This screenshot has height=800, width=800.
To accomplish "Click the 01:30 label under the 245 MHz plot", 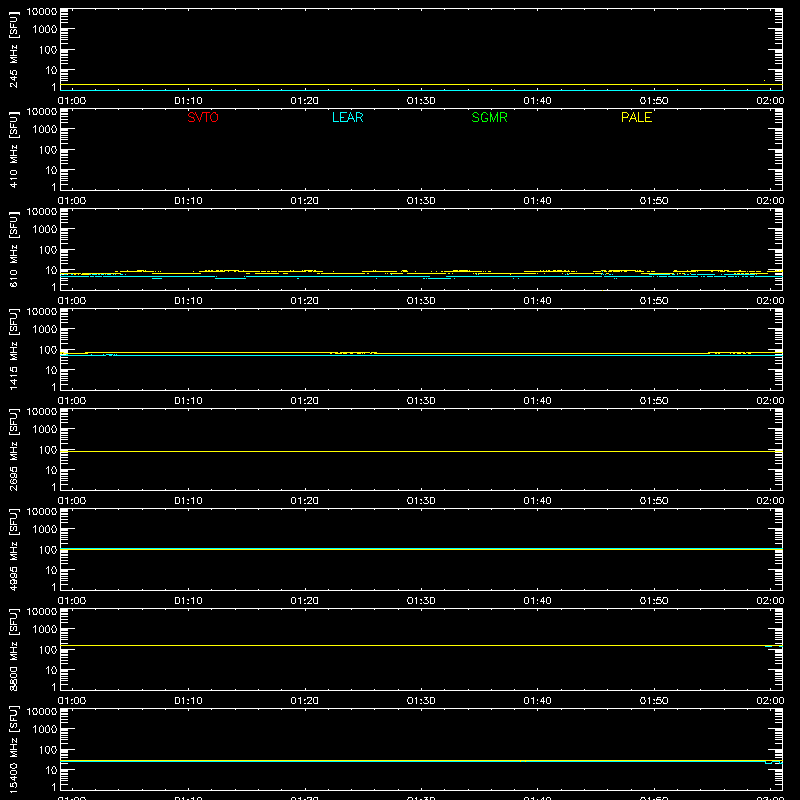I will click(421, 101).
